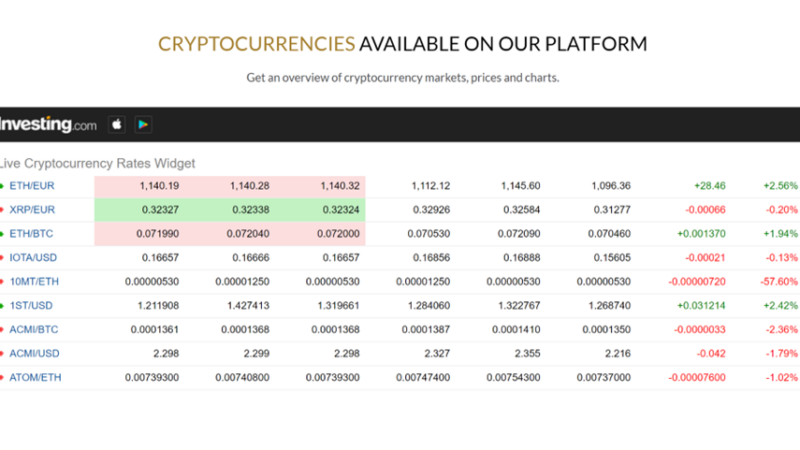Click the green up arrow beside 1ST/USD
The width and height of the screenshot is (800, 450).
point(2,306)
